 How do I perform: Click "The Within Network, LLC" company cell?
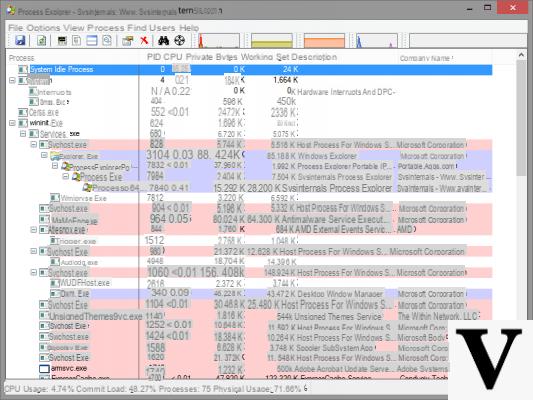[x=438, y=316]
